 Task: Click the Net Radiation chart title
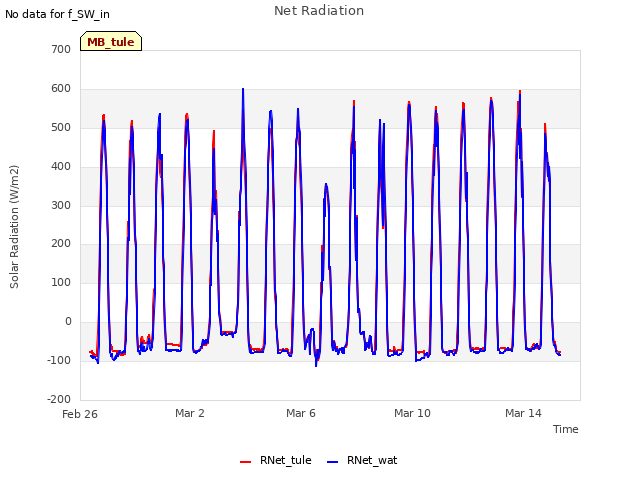319,11
